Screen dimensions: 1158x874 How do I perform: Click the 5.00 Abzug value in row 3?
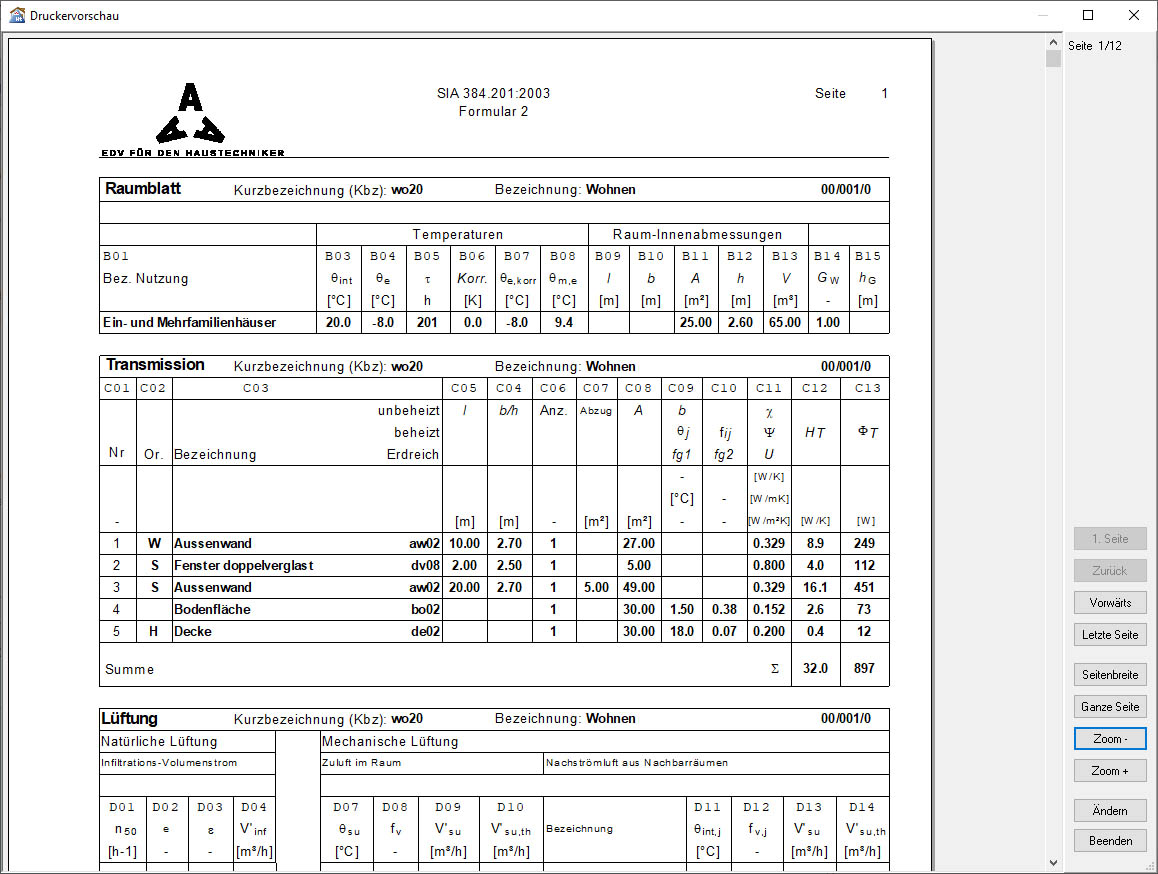(x=597, y=588)
